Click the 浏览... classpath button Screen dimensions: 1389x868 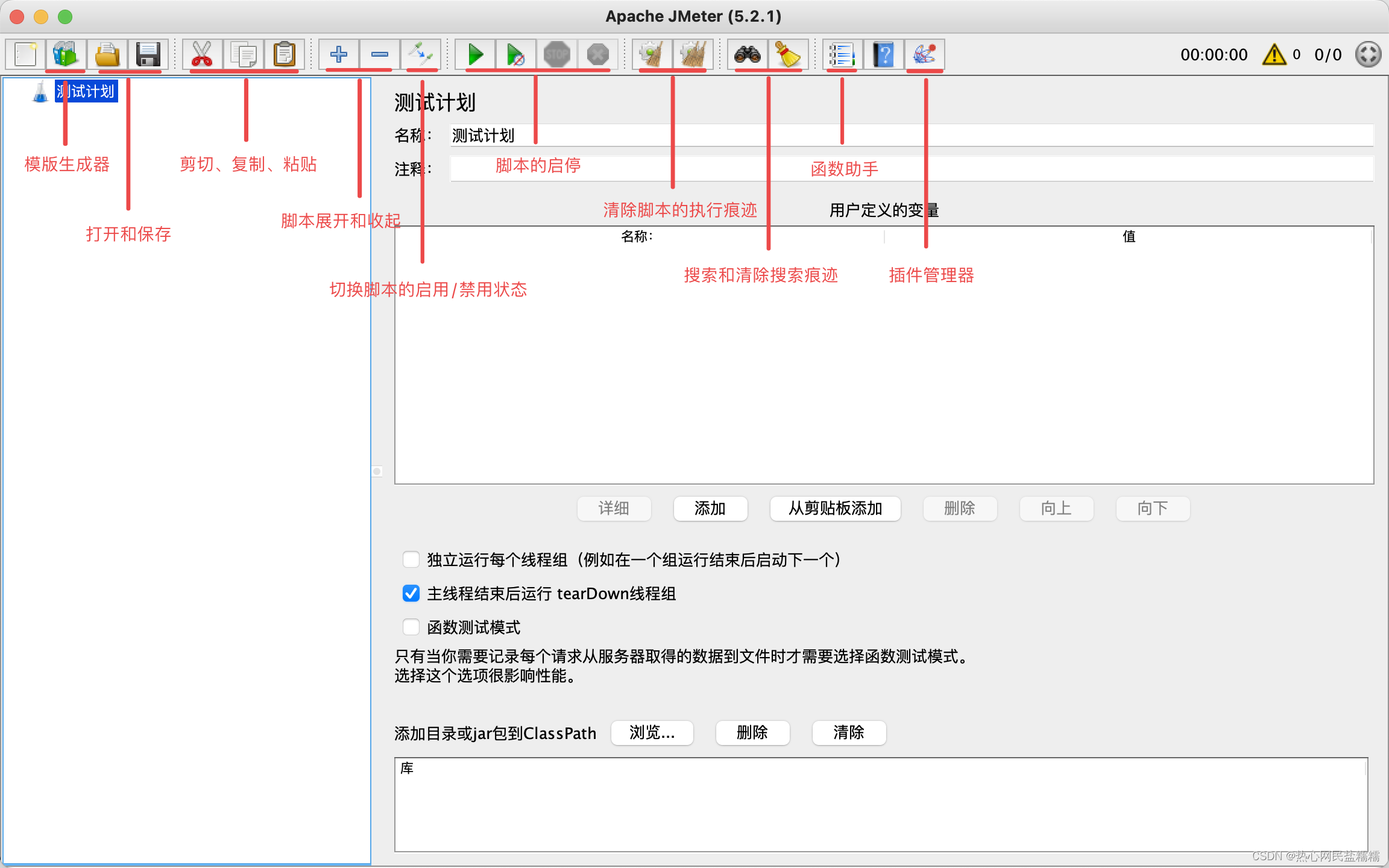(x=652, y=732)
